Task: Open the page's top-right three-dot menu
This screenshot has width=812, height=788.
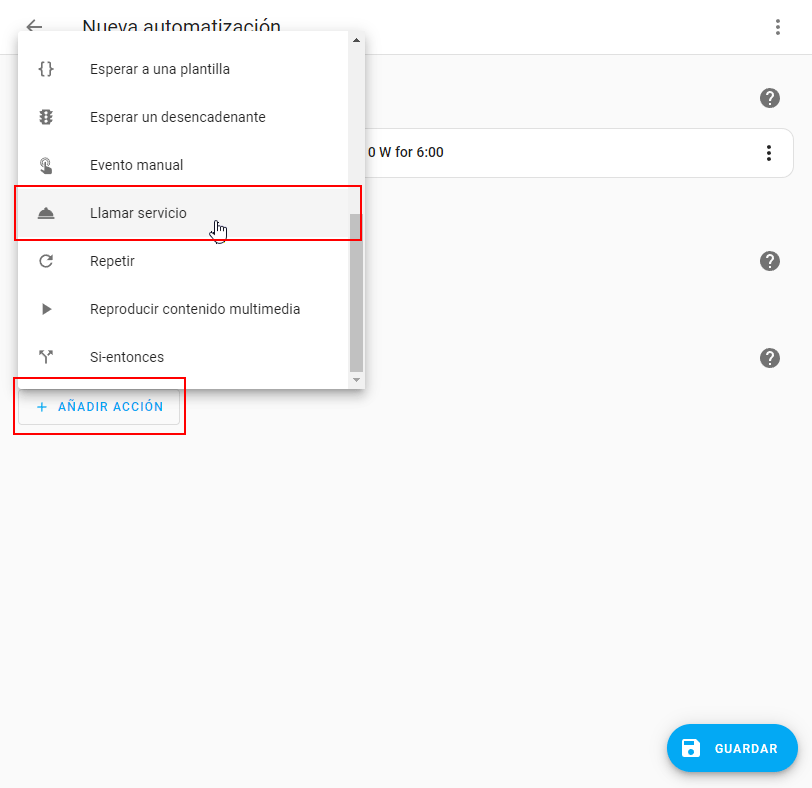Action: point(778,27)
